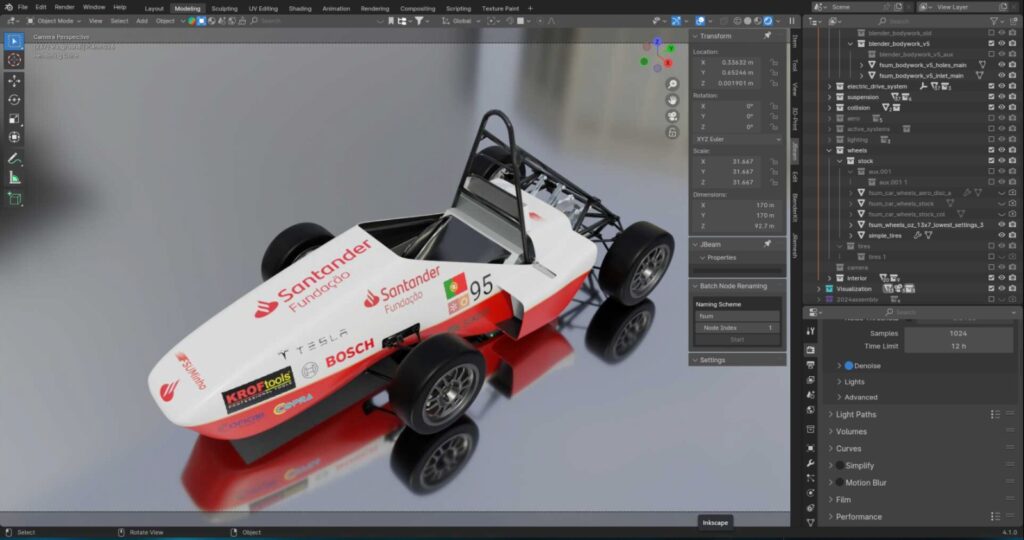This screenshot has width=1024, height=540.
Task: Hide collision collection with eye icon
Action: (x=1002, y=108)
